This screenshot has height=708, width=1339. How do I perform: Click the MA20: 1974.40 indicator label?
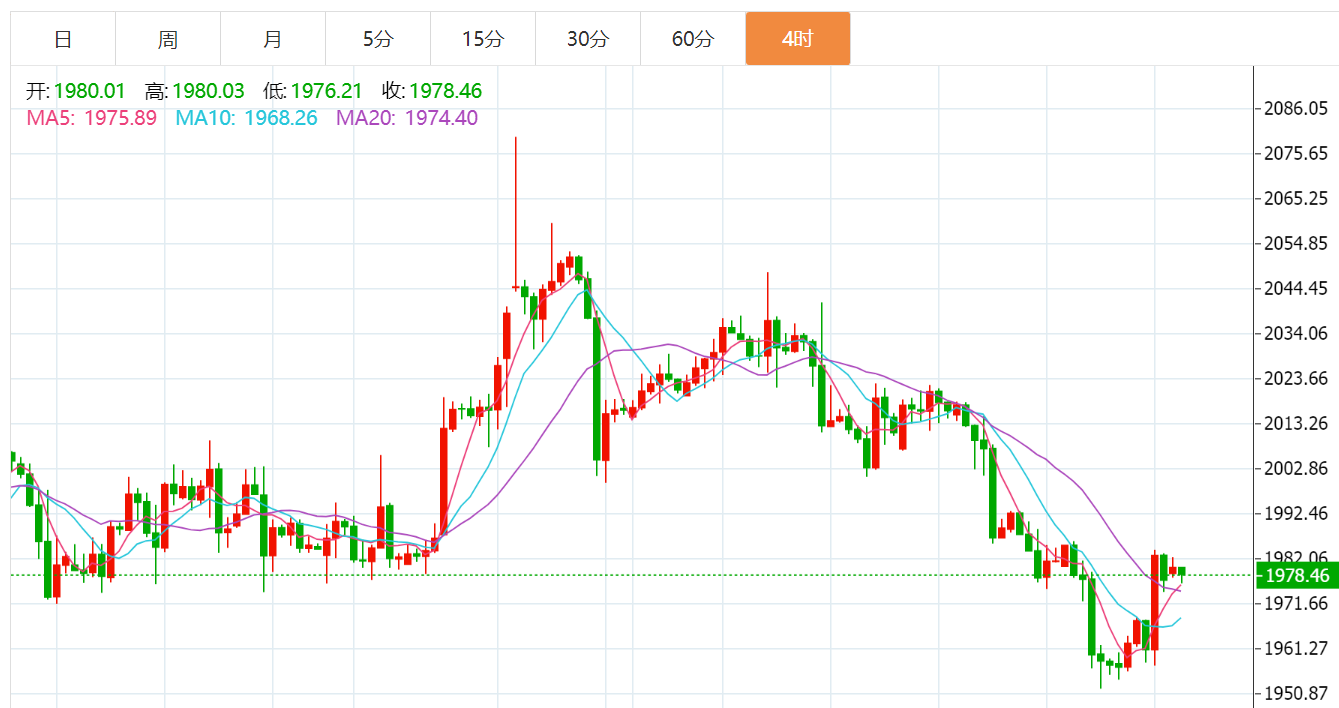[406, 118]
